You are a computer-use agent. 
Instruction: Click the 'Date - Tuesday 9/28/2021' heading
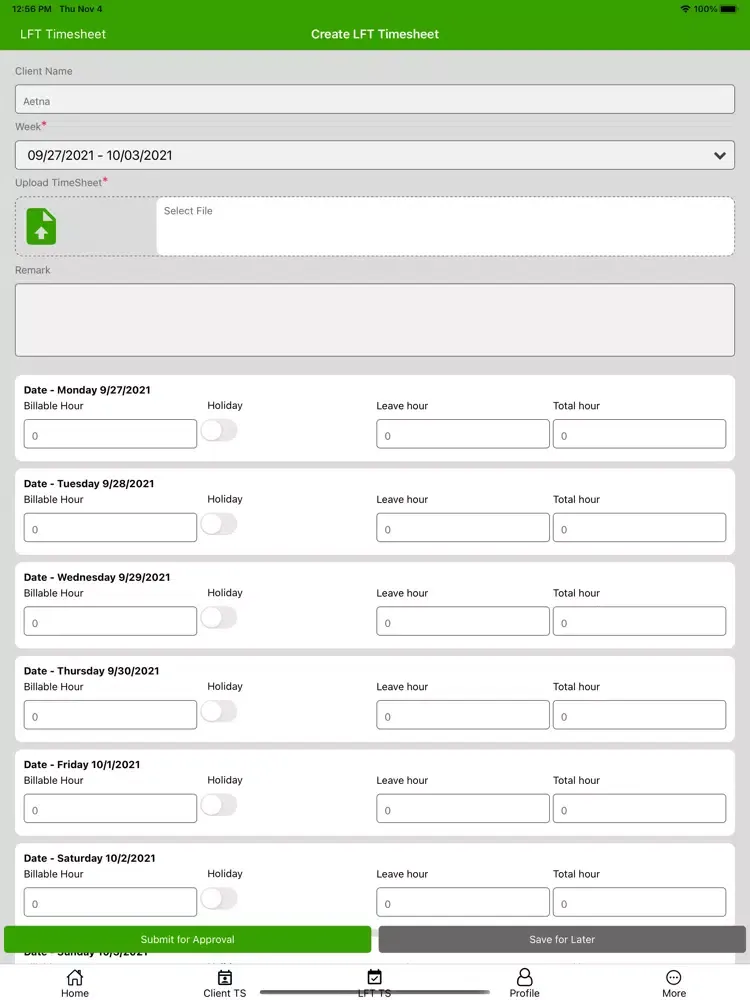point(89,483)
